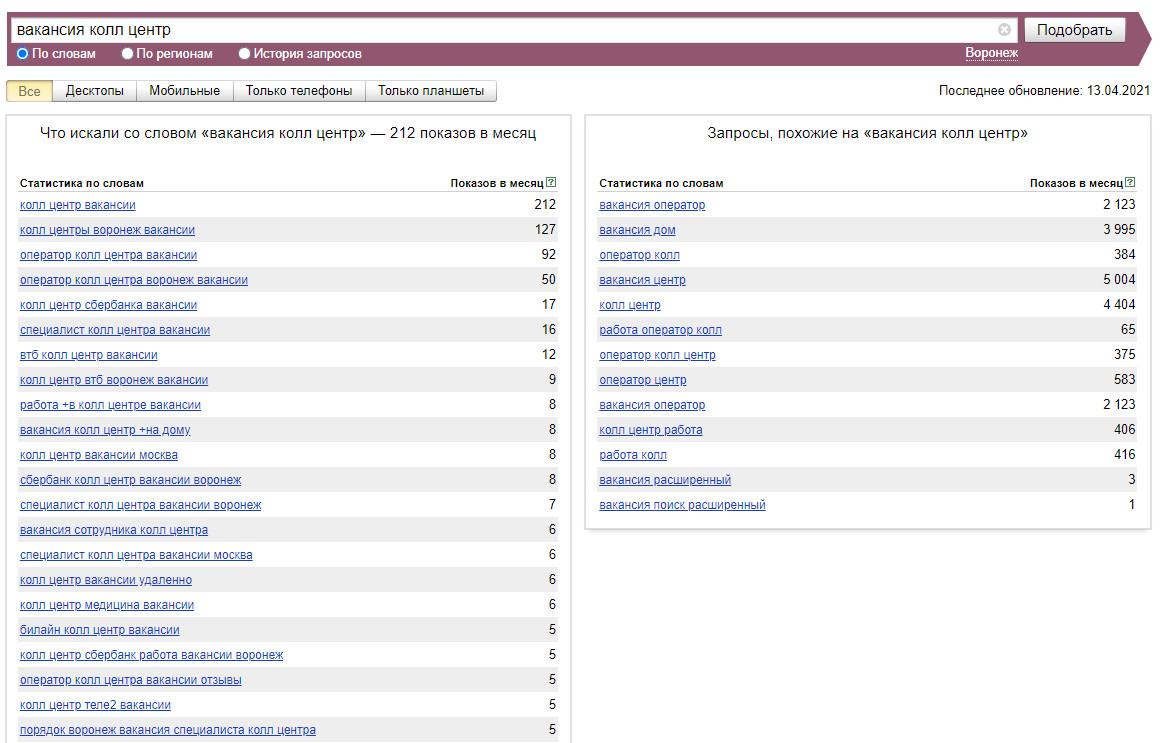Click in the keyword search input field
The width and height of the screenshot is (1161, 743).
pos(500,30)
